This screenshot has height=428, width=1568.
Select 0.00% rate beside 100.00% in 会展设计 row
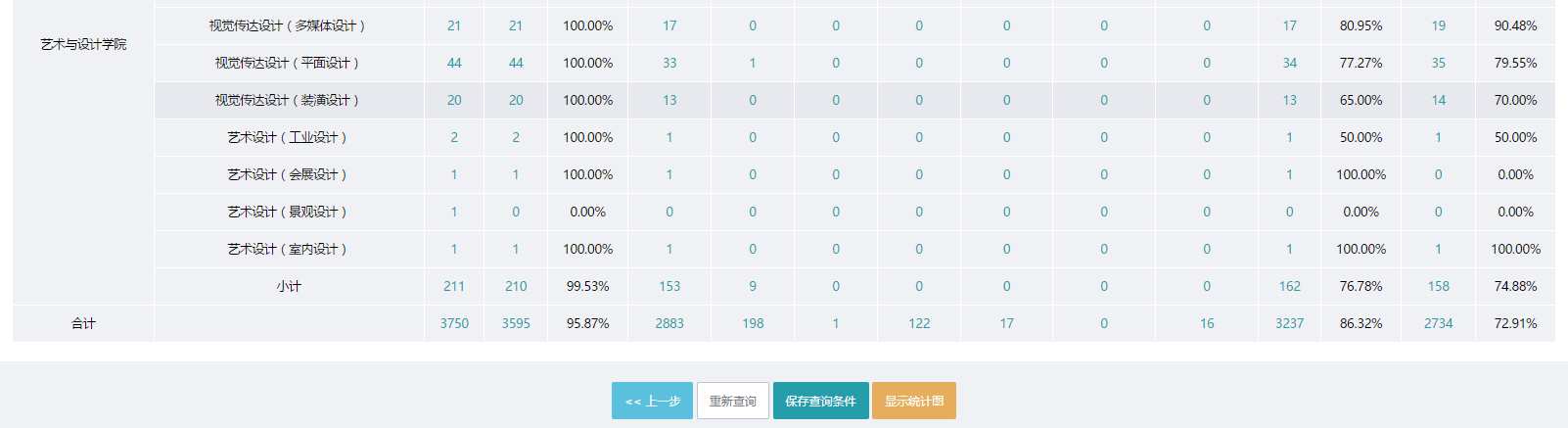[x=1515, y=174]
